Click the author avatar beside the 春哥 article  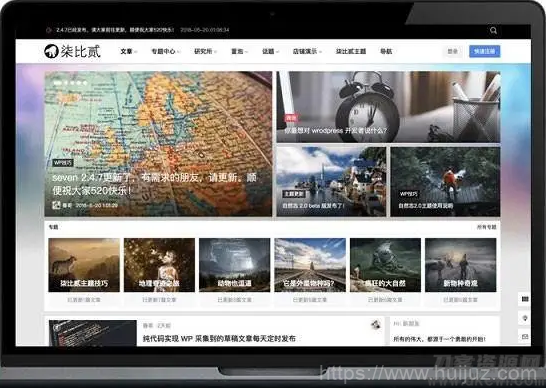pos(375,325)
